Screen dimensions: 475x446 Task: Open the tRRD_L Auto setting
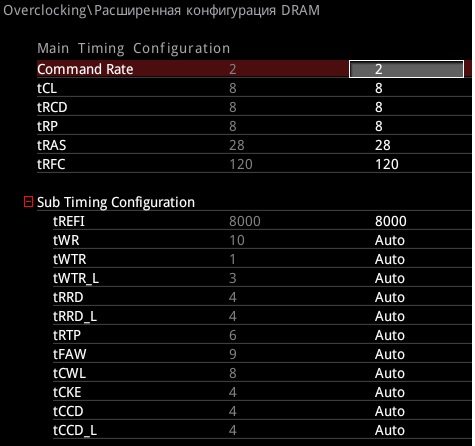[390, 316]
